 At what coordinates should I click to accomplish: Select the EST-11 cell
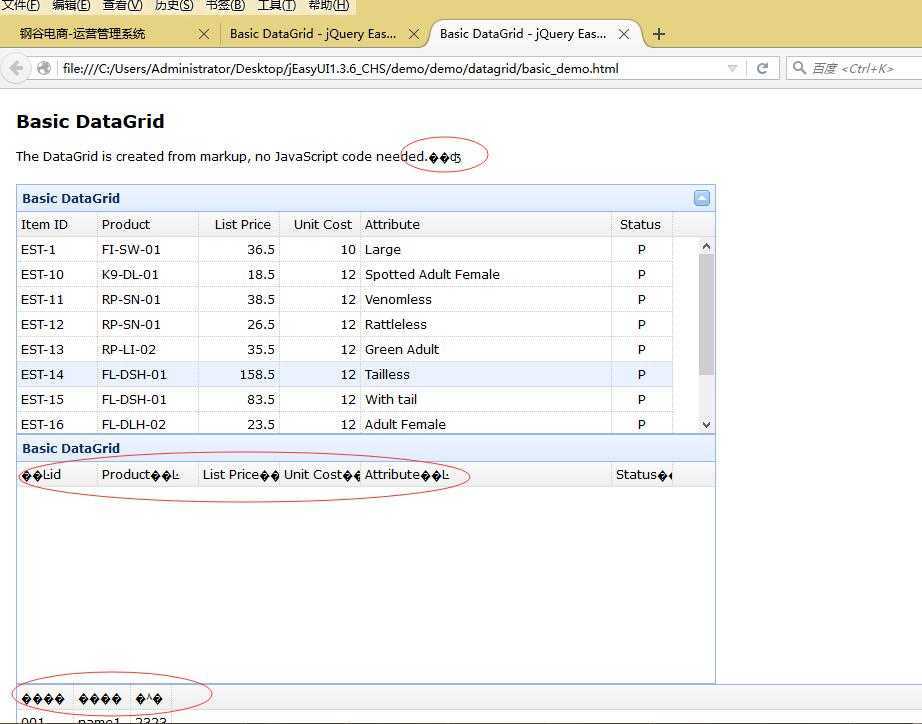pyautogui.click(x=57, y=299)
